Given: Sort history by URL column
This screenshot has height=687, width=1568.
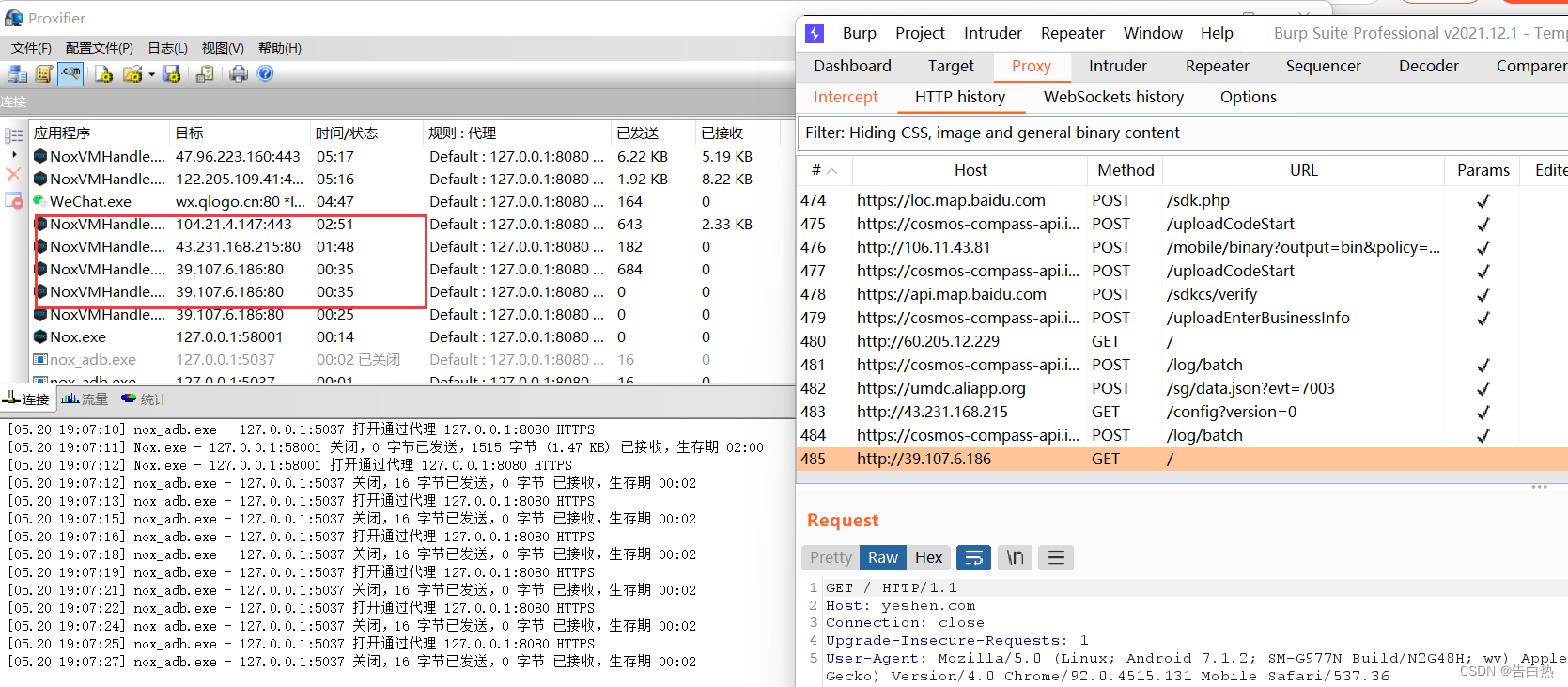Looking at the screenshot, I should (x=1303, y=170).
